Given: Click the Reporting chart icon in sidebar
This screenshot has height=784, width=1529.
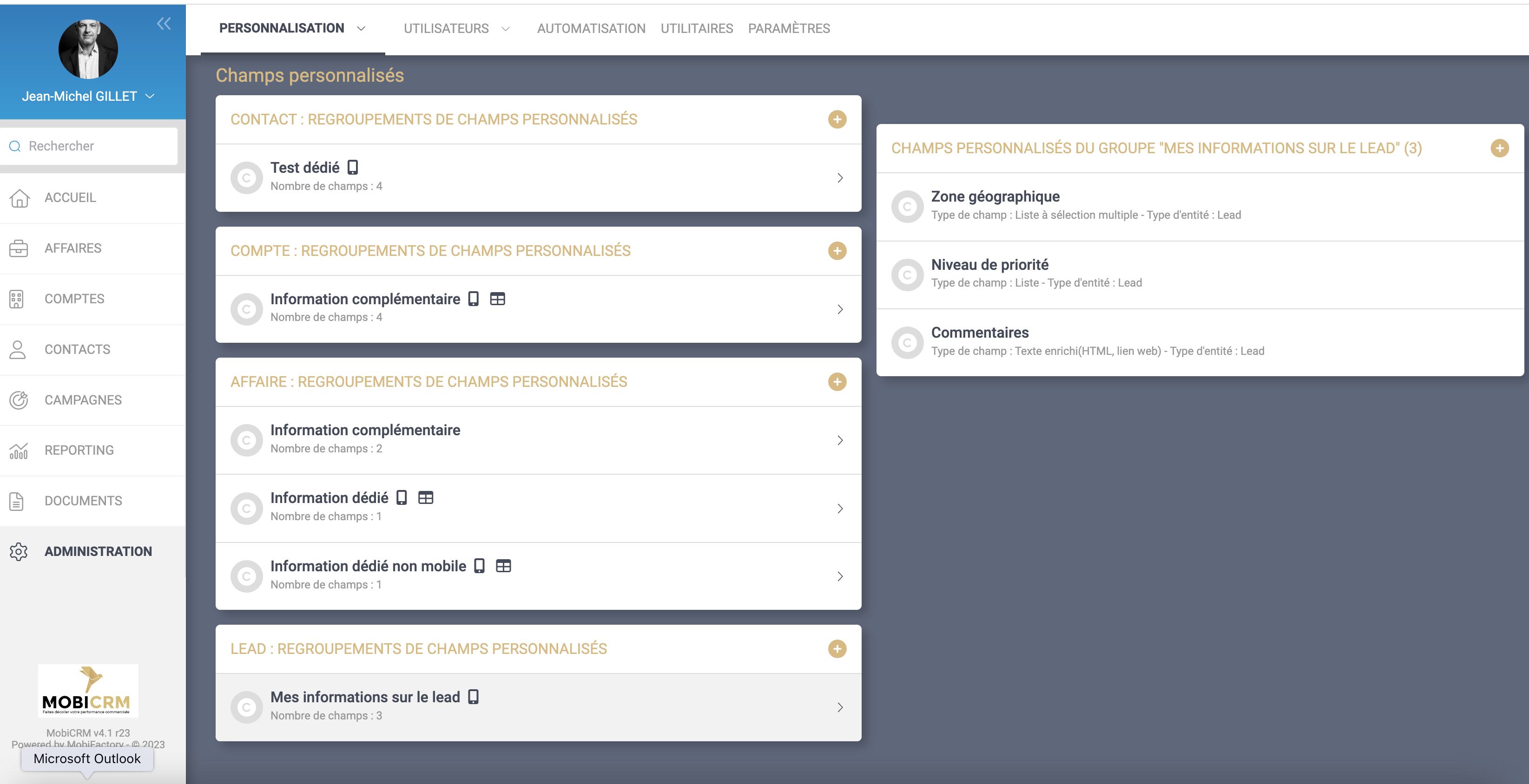Looking at the screenshot, I should (19, 451).
